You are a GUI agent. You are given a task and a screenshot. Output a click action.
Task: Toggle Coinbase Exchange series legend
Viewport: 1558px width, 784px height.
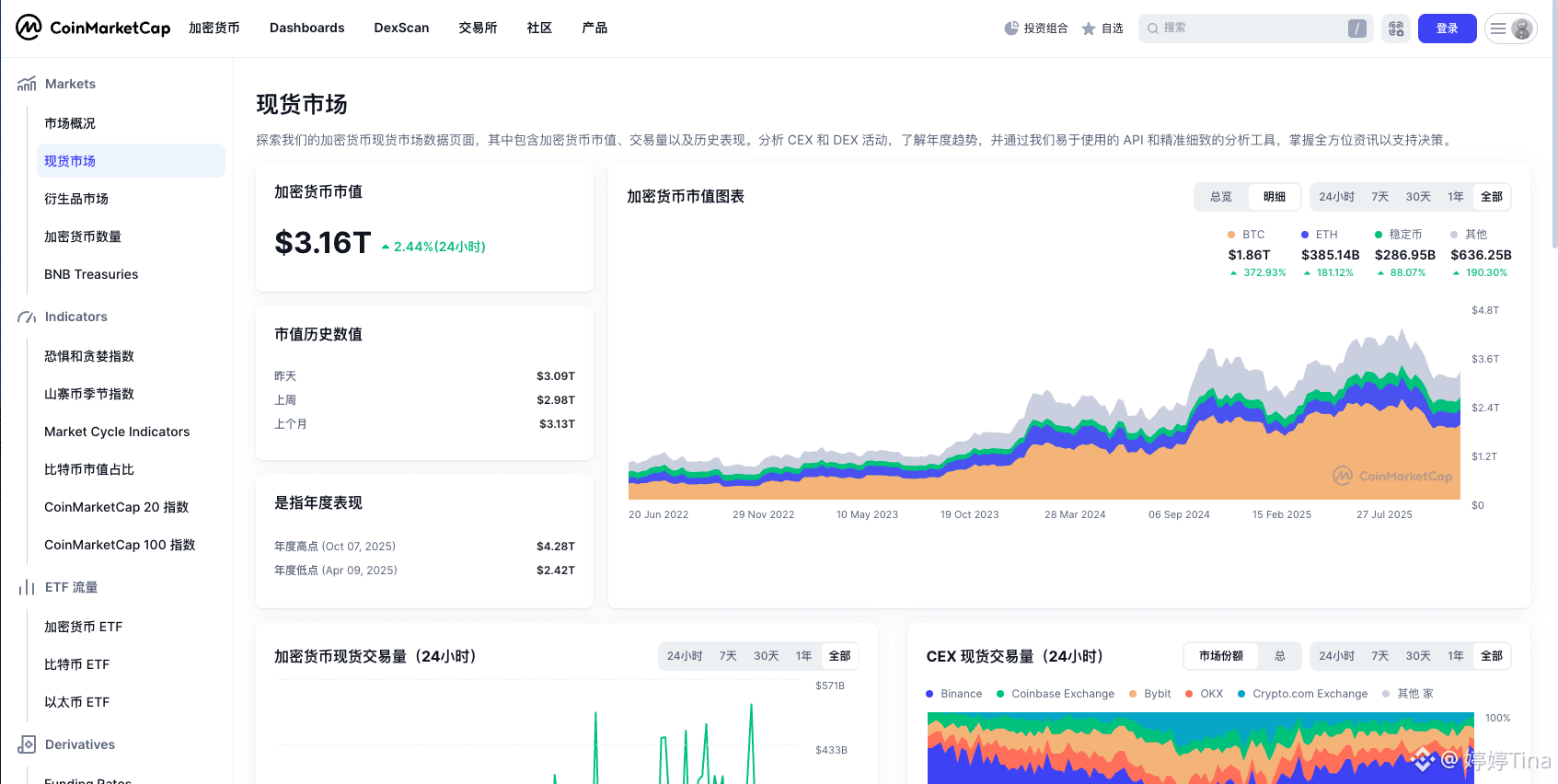[1056, 694]
